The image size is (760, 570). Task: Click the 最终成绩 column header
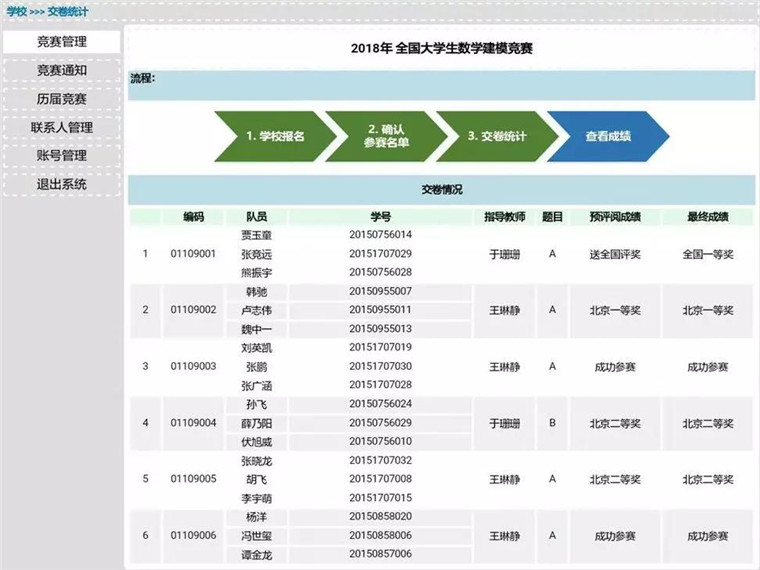[x=707, y=216]
